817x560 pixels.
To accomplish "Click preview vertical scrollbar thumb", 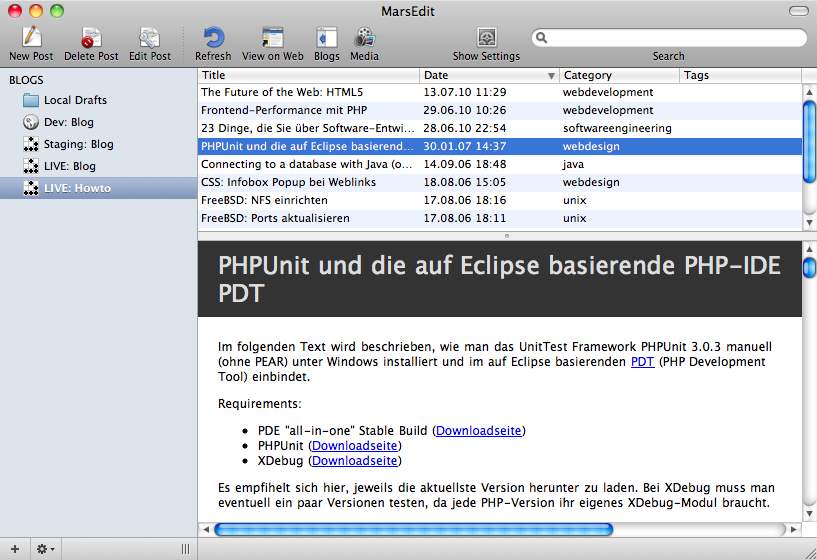I will pyautogui.click(x=809, y=268).
